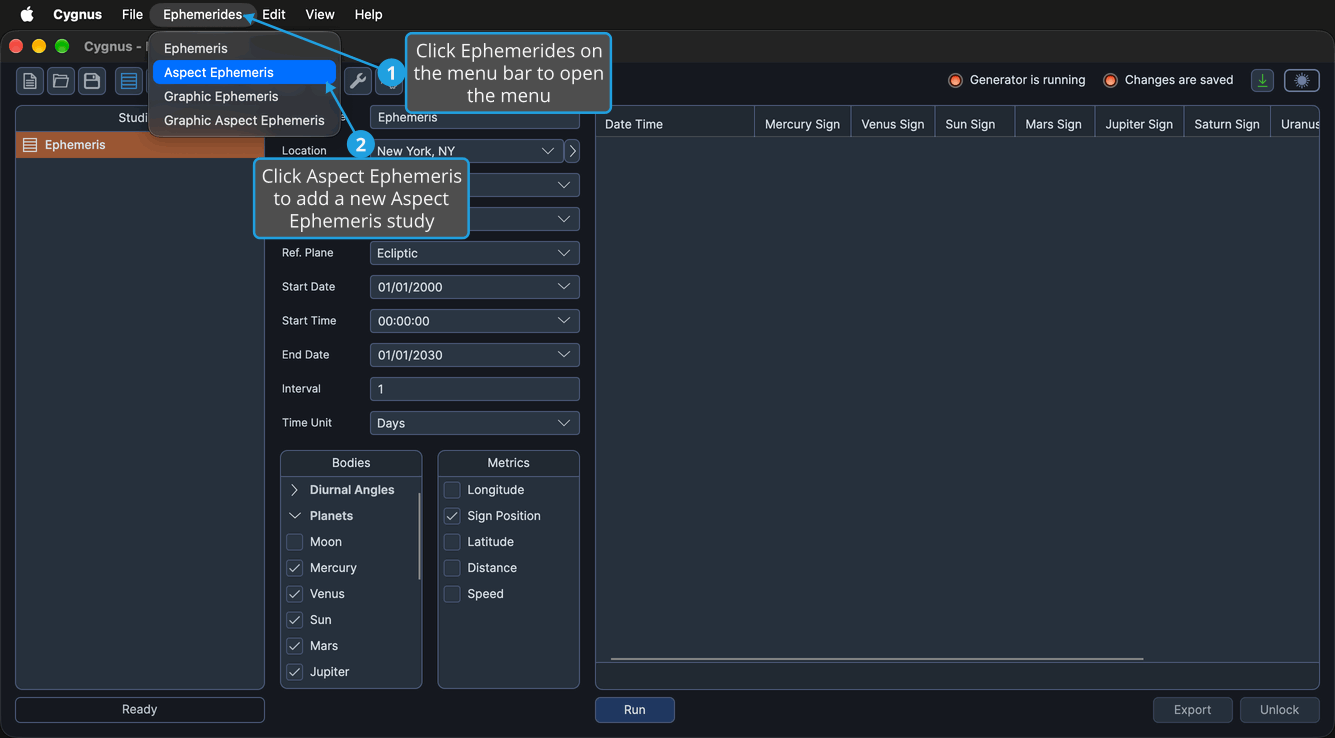Enable the Latitude metric checkbox
The height and width of the screenshot is (738, 1335).
pyautogui.click(x=452, y=542)
